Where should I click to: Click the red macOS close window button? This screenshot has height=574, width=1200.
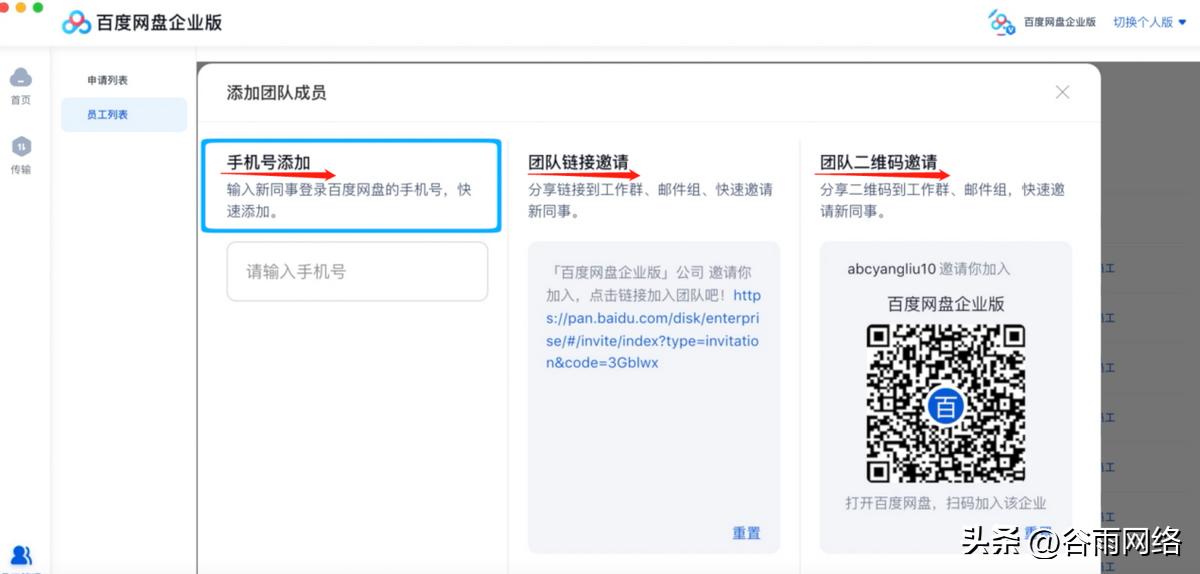[4, 7]
